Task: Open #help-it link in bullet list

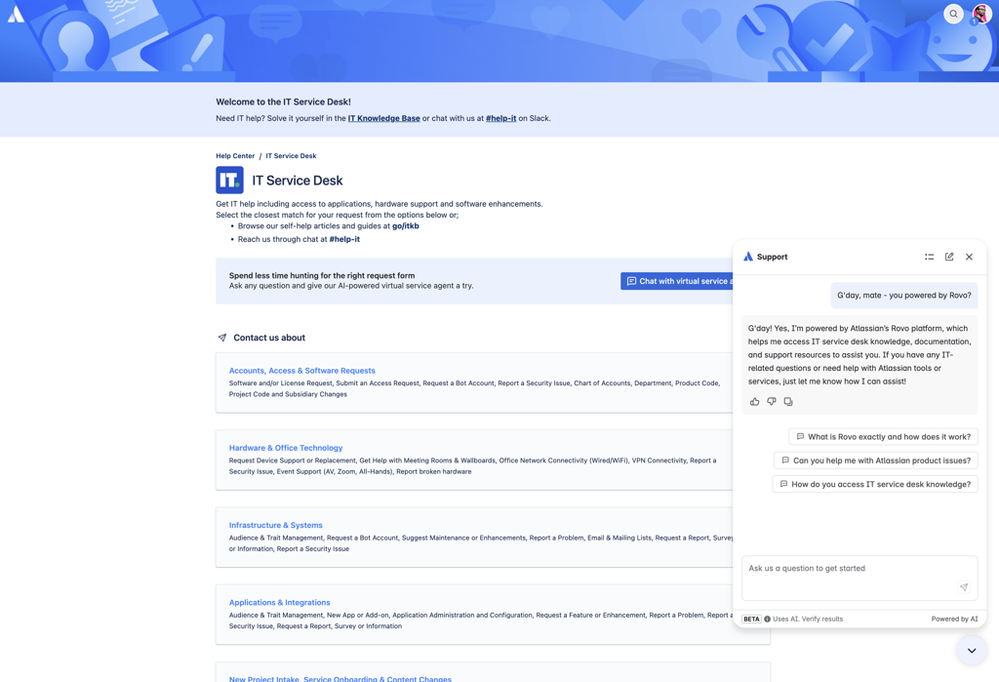Action: click(x=344, y=240)
